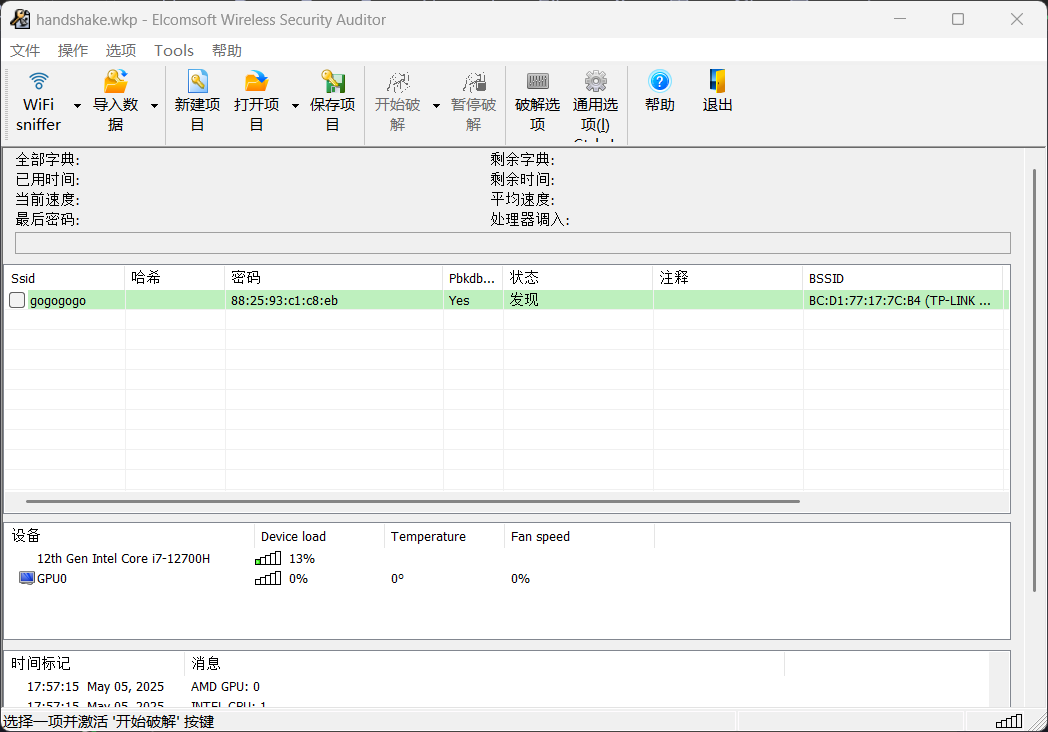Select the GPU0 device icon

(x=27, y=578)
